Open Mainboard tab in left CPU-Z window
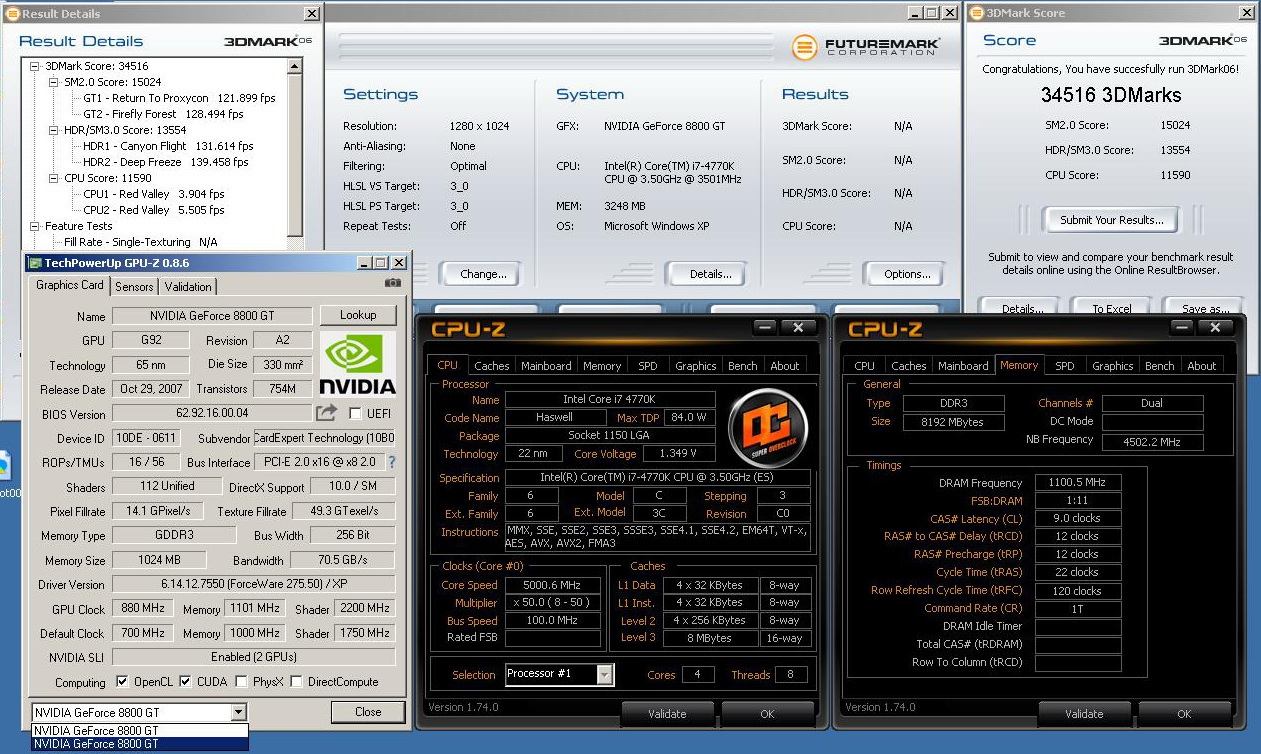The width and height of the screenshot is (1261, 754). (546, 366)
